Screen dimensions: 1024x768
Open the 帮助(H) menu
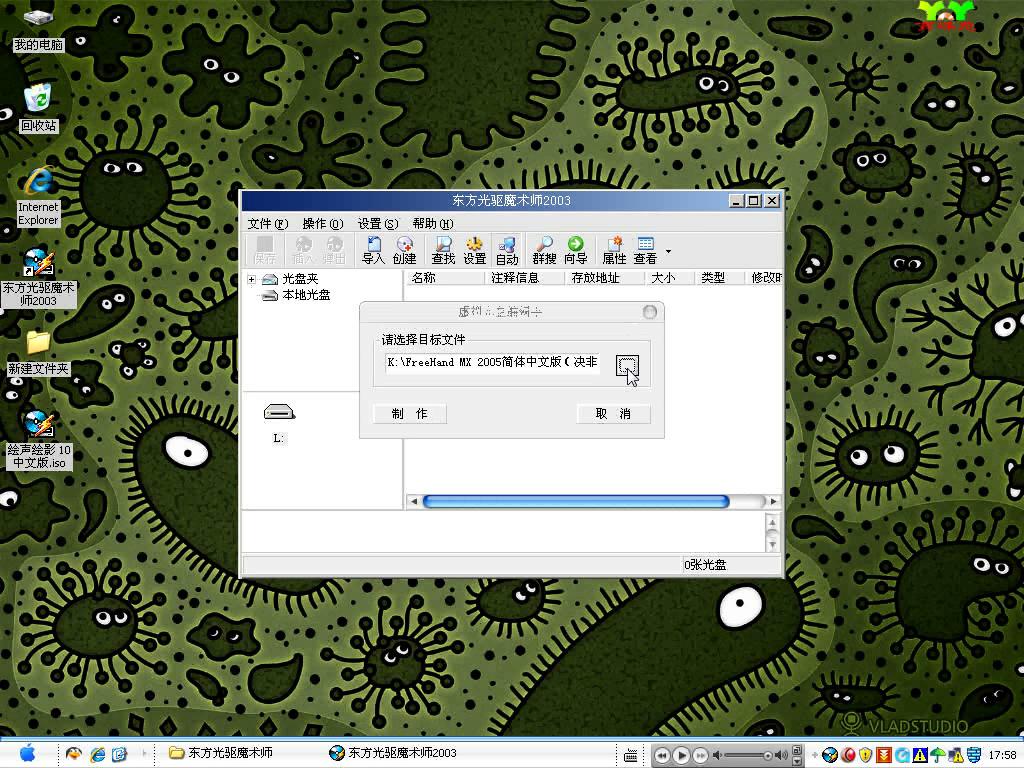(433, 223)
